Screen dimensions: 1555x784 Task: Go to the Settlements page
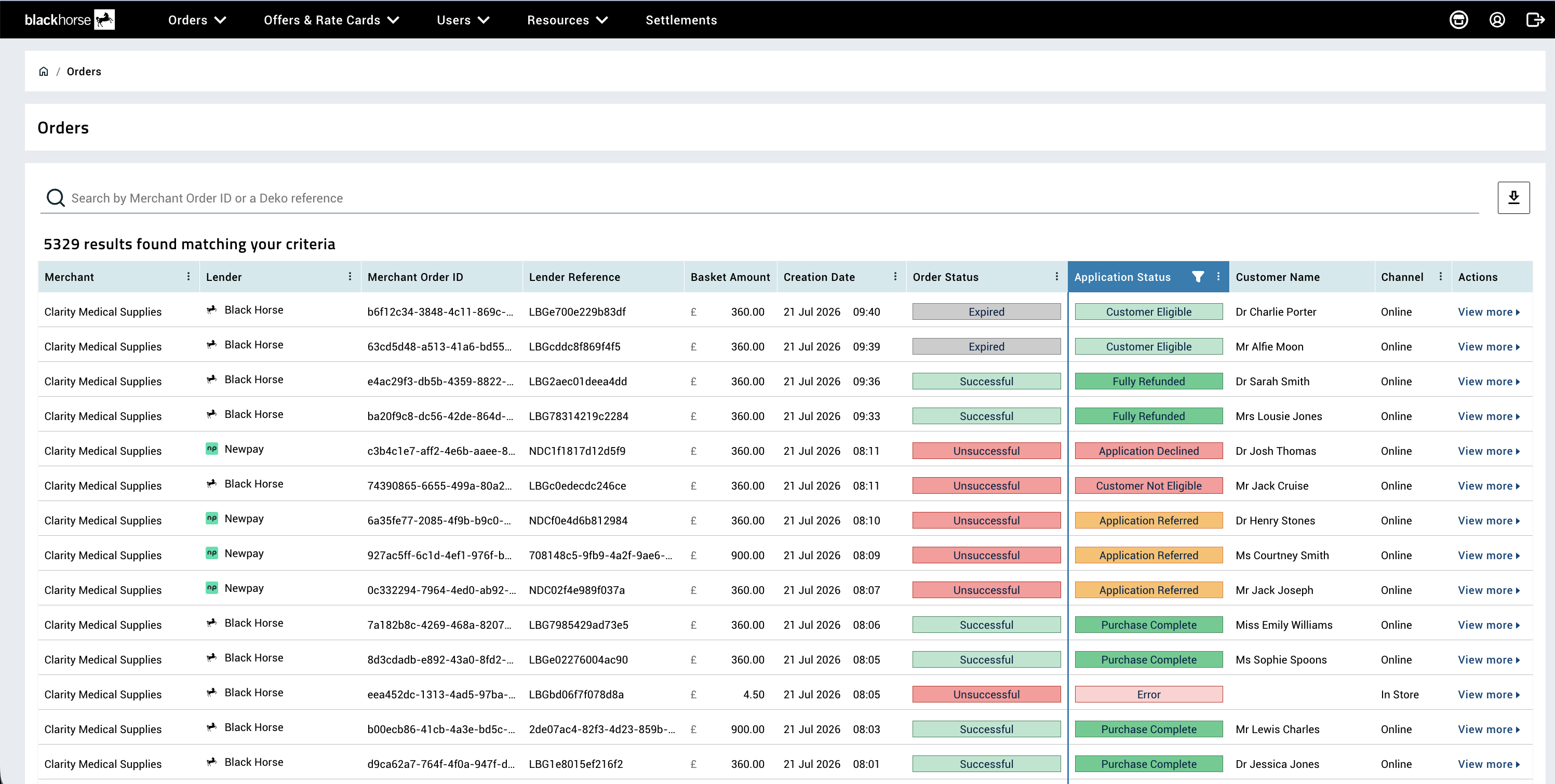click(x=681, y=20)
